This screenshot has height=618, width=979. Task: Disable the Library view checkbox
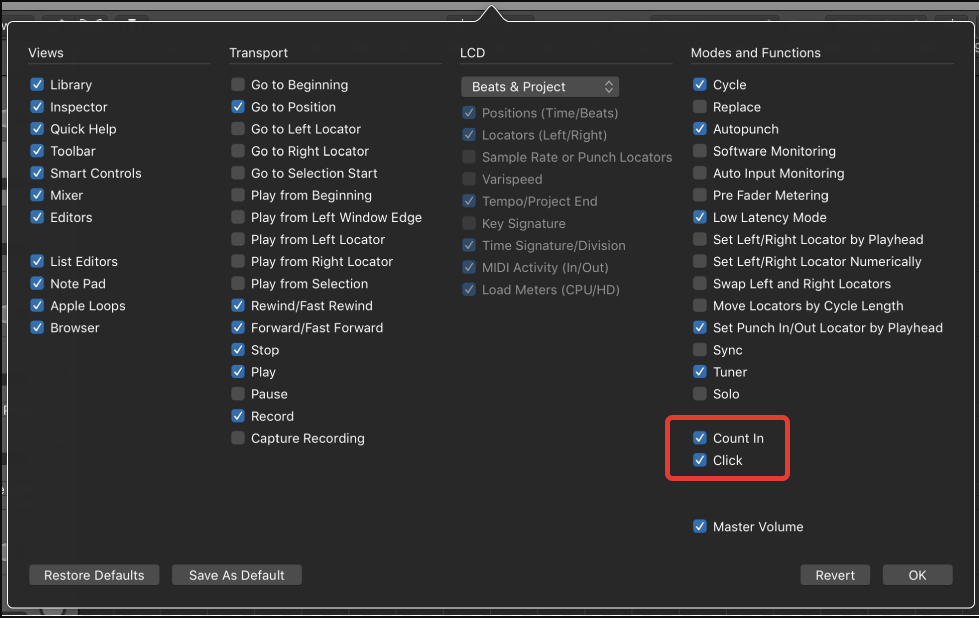point(37,84)
